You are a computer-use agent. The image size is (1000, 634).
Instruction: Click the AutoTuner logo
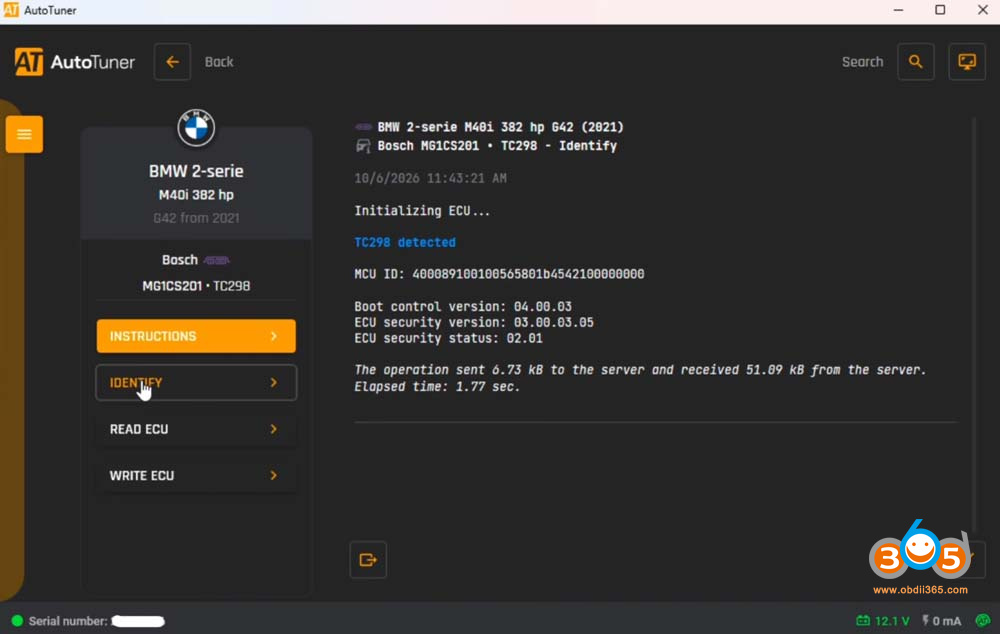(x=75, y=62)
